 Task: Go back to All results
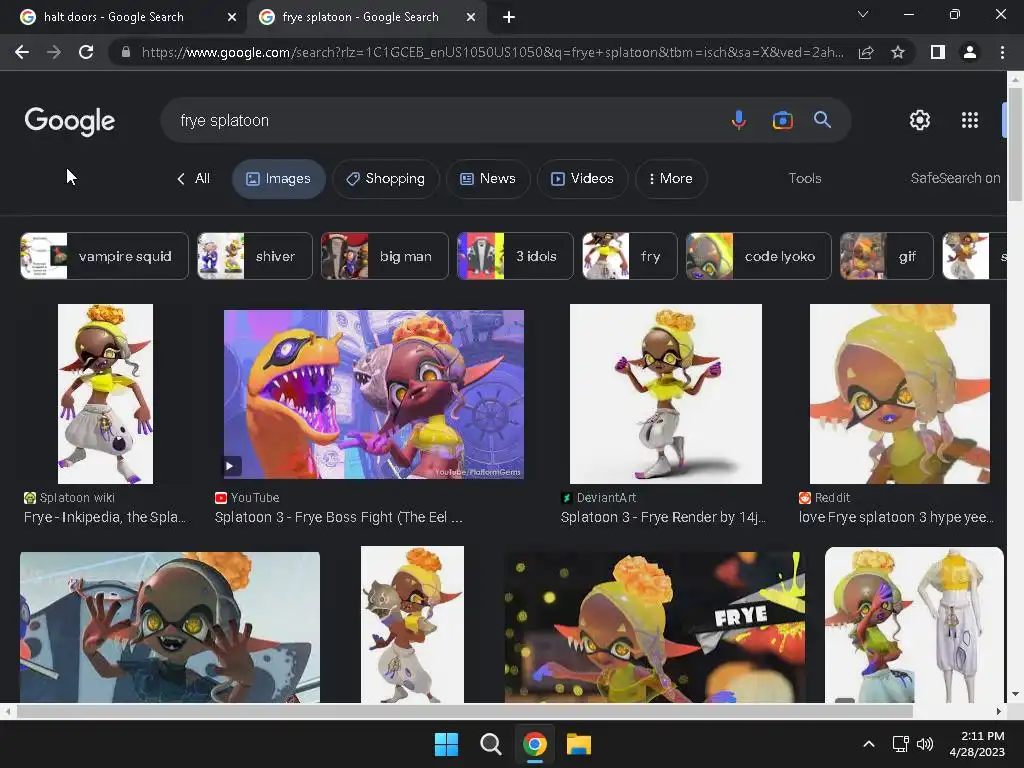(x=193, y=178)
